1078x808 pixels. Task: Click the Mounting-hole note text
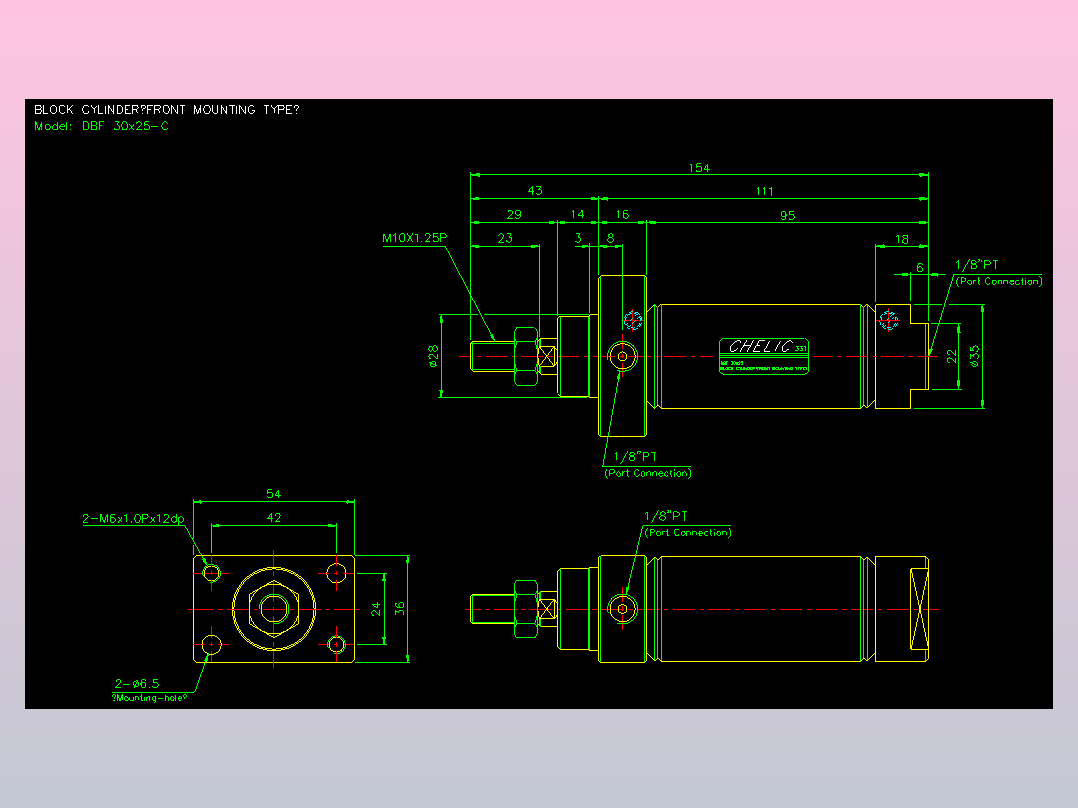(149, 698)
